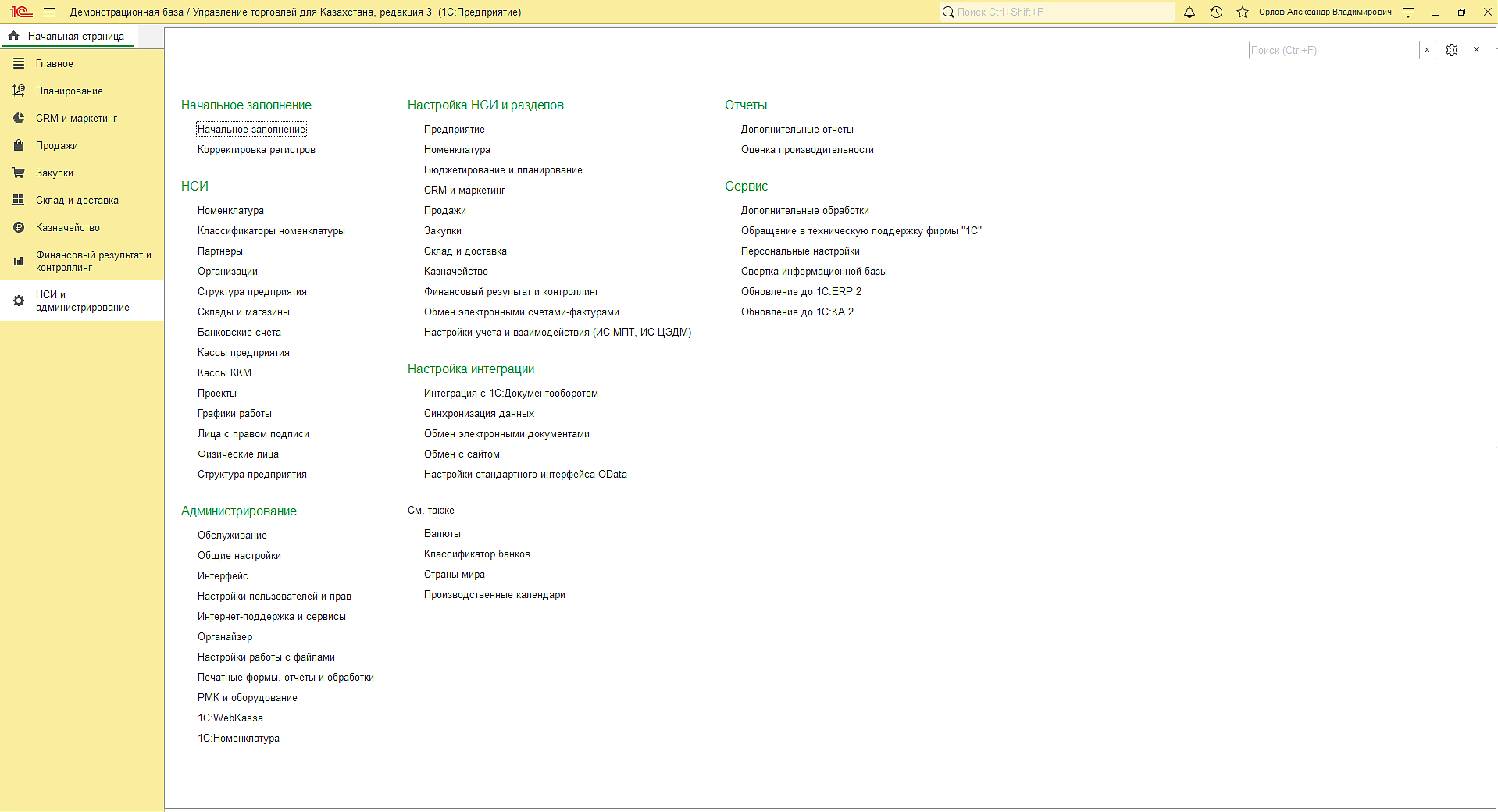Open Партнеры in НСИ
Image resolution: width=1498 pixels, height=812 pixels.
point(220,251)
